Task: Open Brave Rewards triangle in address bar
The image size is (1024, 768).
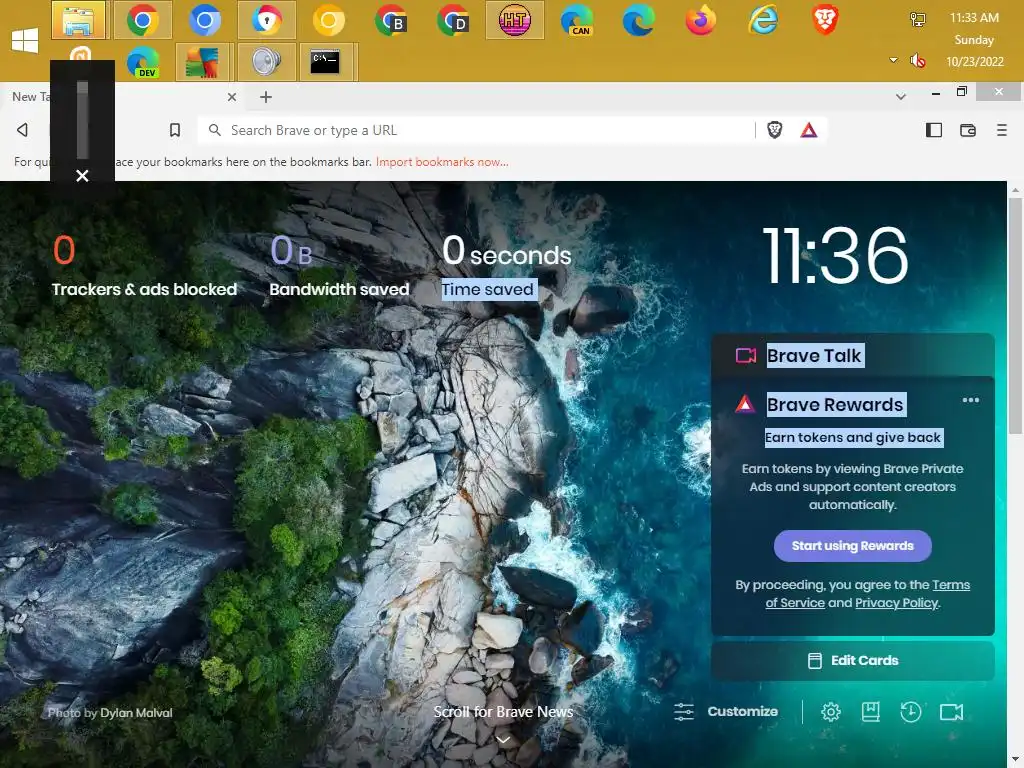Action: pyautogui.click(x=808, y=130)
